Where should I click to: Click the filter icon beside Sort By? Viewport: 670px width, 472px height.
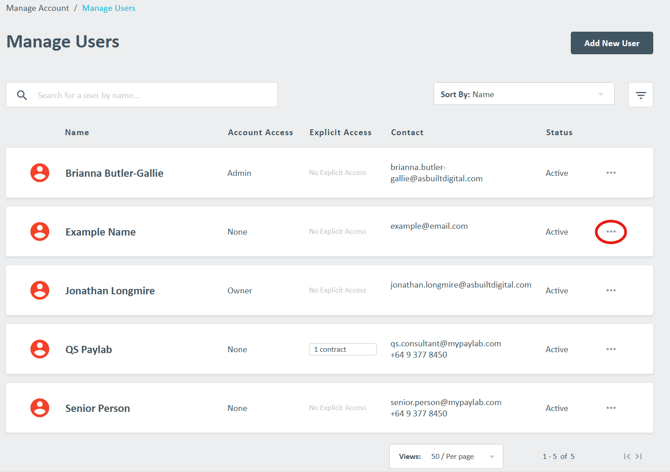click(x=640, y=95)
